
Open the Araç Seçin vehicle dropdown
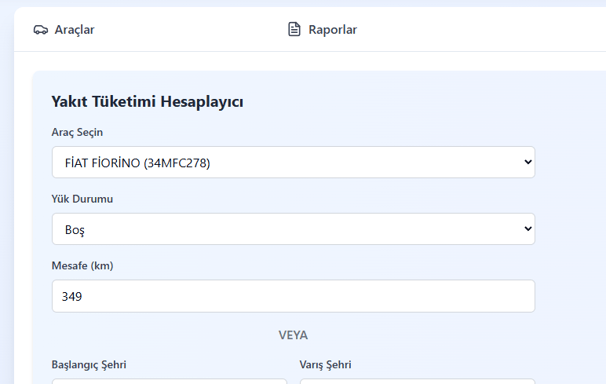pyautogui.click(x=293, y=162)
